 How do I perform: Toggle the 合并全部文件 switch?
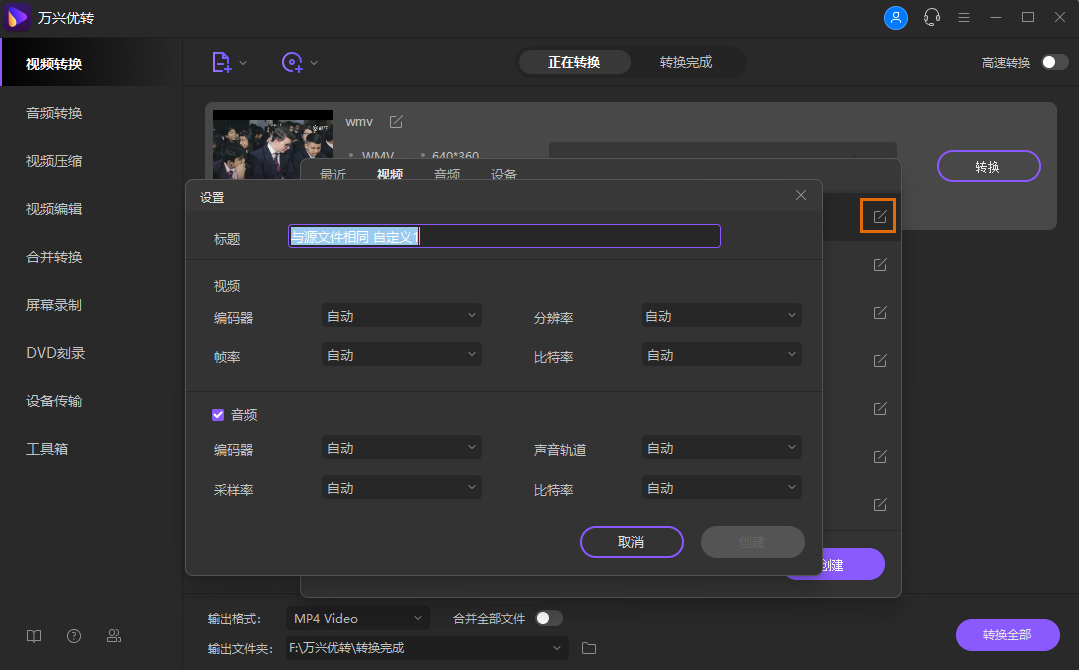[x=548, y=618]
